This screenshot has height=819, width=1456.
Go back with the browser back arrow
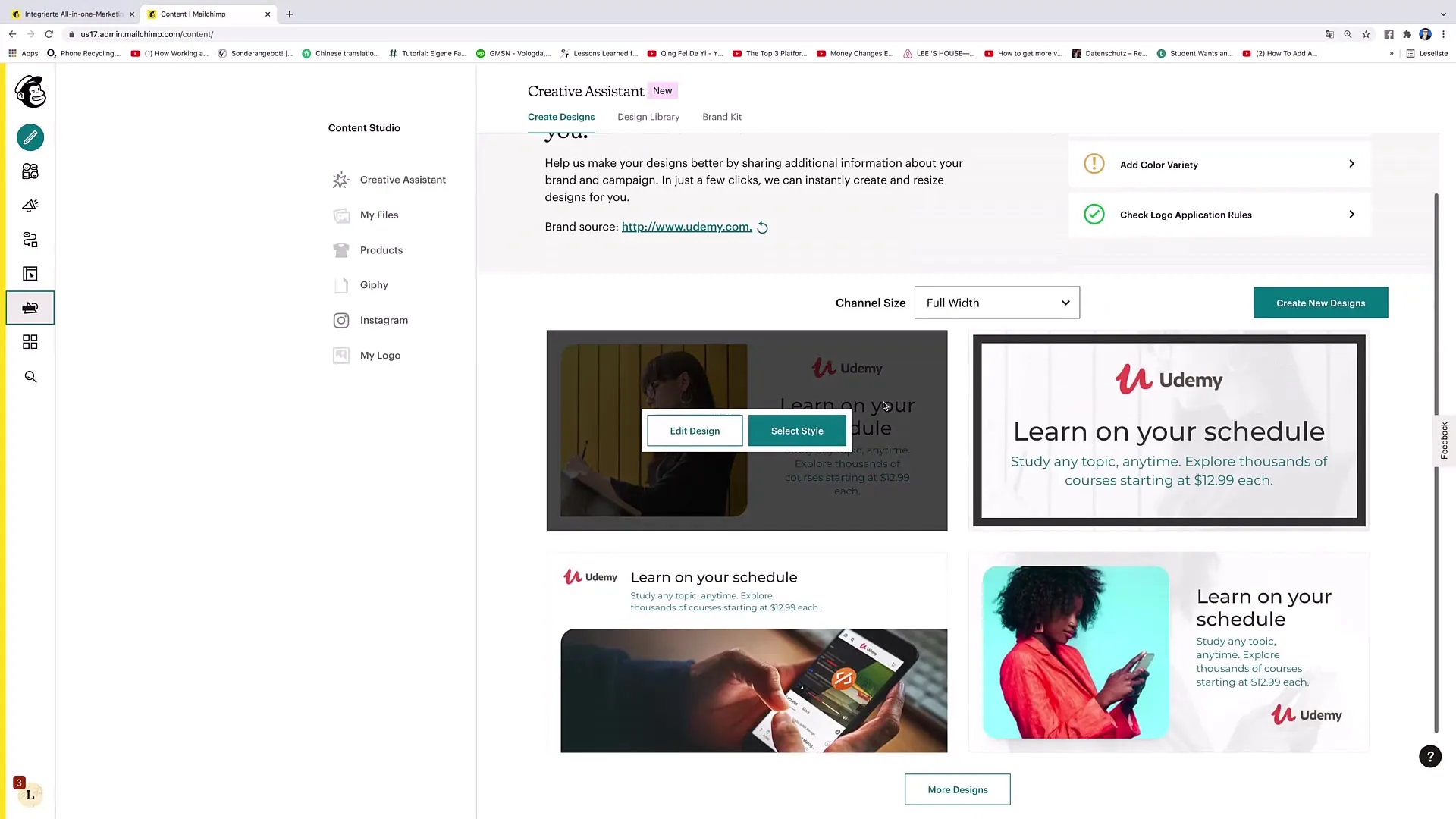point(12,34)
